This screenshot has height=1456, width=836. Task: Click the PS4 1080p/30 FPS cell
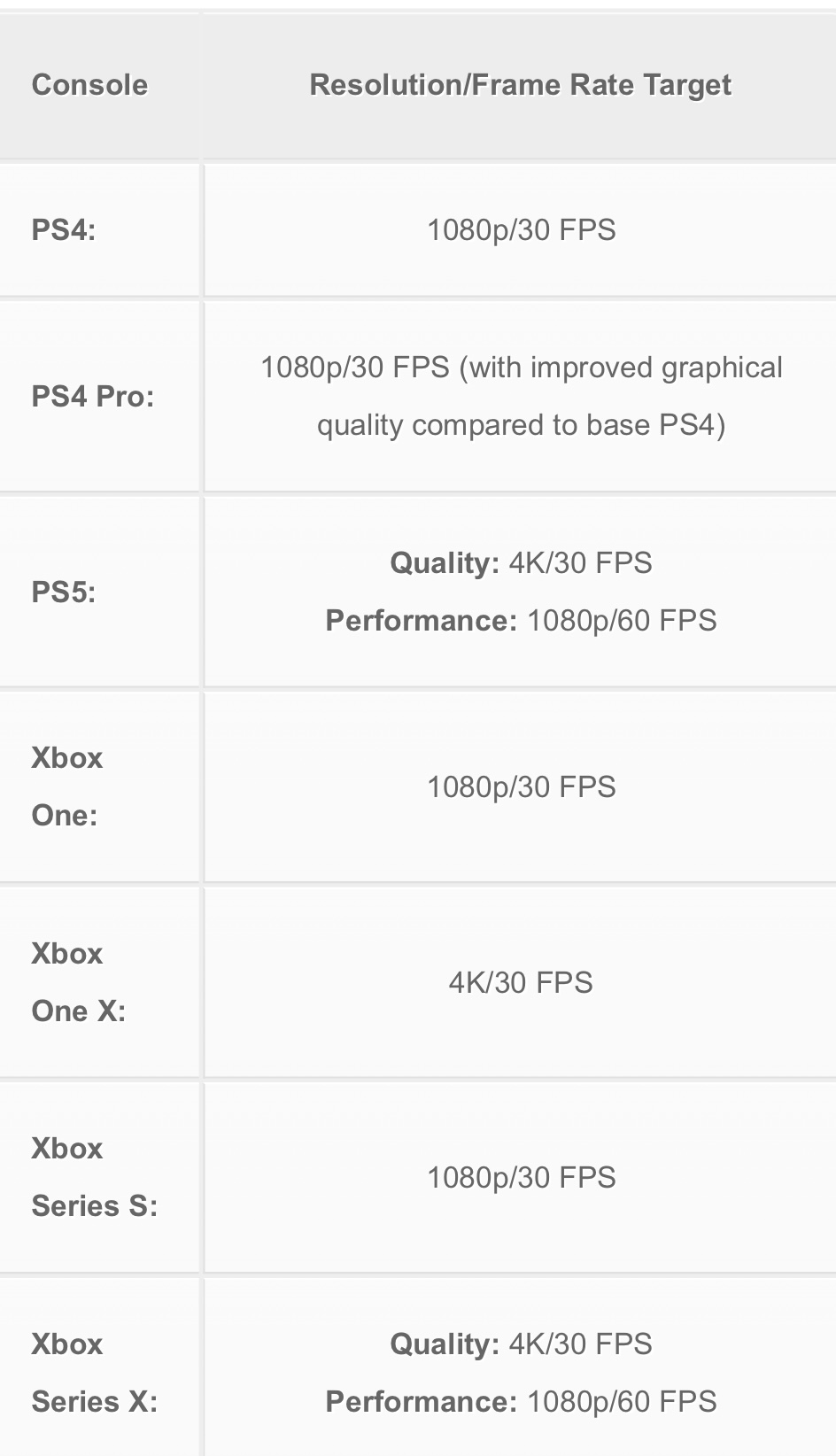pos(521,230)
